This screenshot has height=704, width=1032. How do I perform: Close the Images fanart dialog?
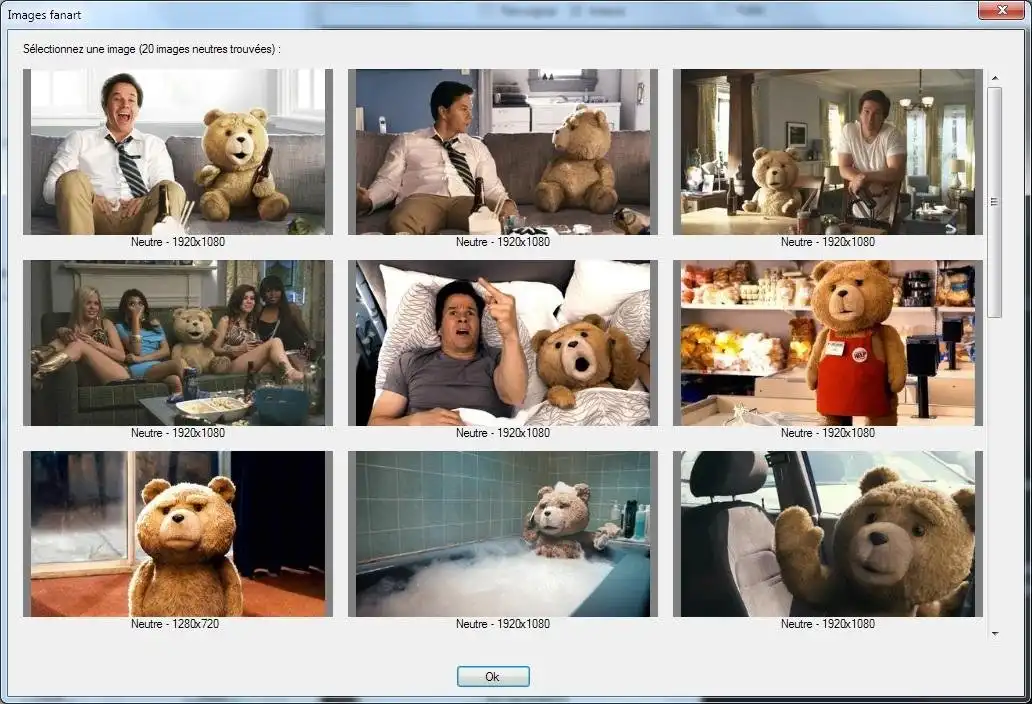1001,11
